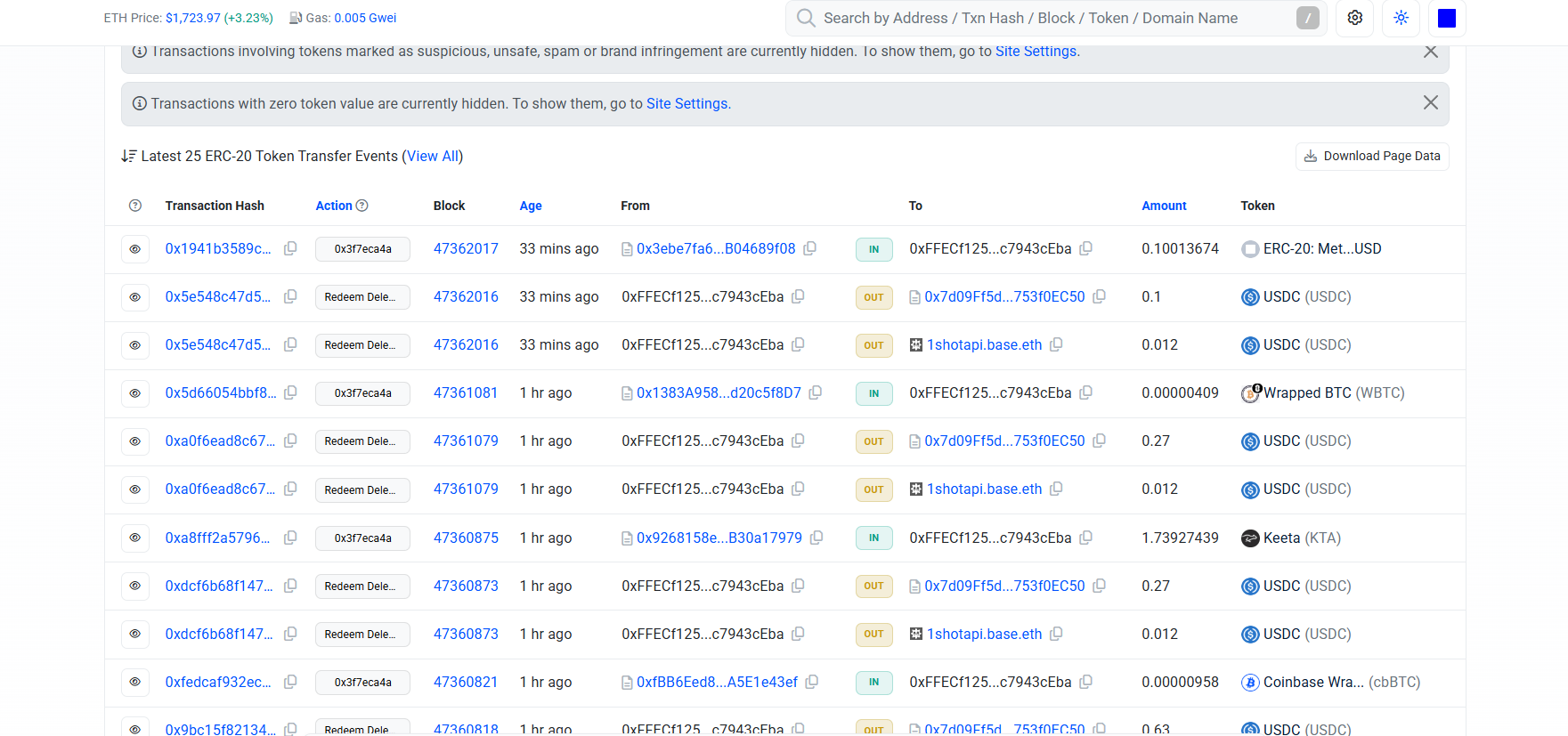Image resolution: width=1568 pixels, height=736 pixels.
Task: Toggle Amount column display
Action: [1164, 206]
